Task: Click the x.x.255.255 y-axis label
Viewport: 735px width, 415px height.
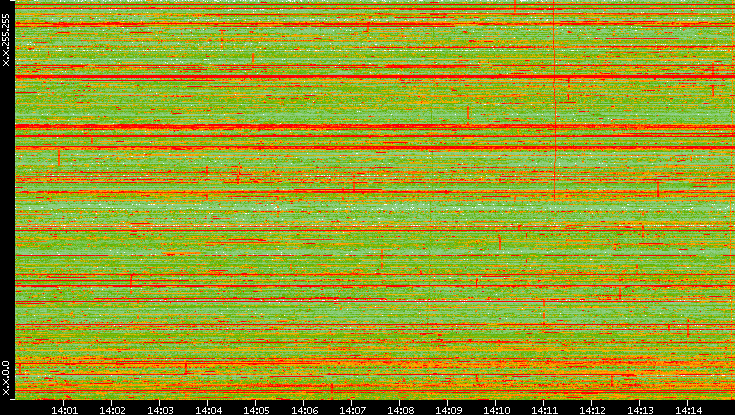Action: pos(6,40)
